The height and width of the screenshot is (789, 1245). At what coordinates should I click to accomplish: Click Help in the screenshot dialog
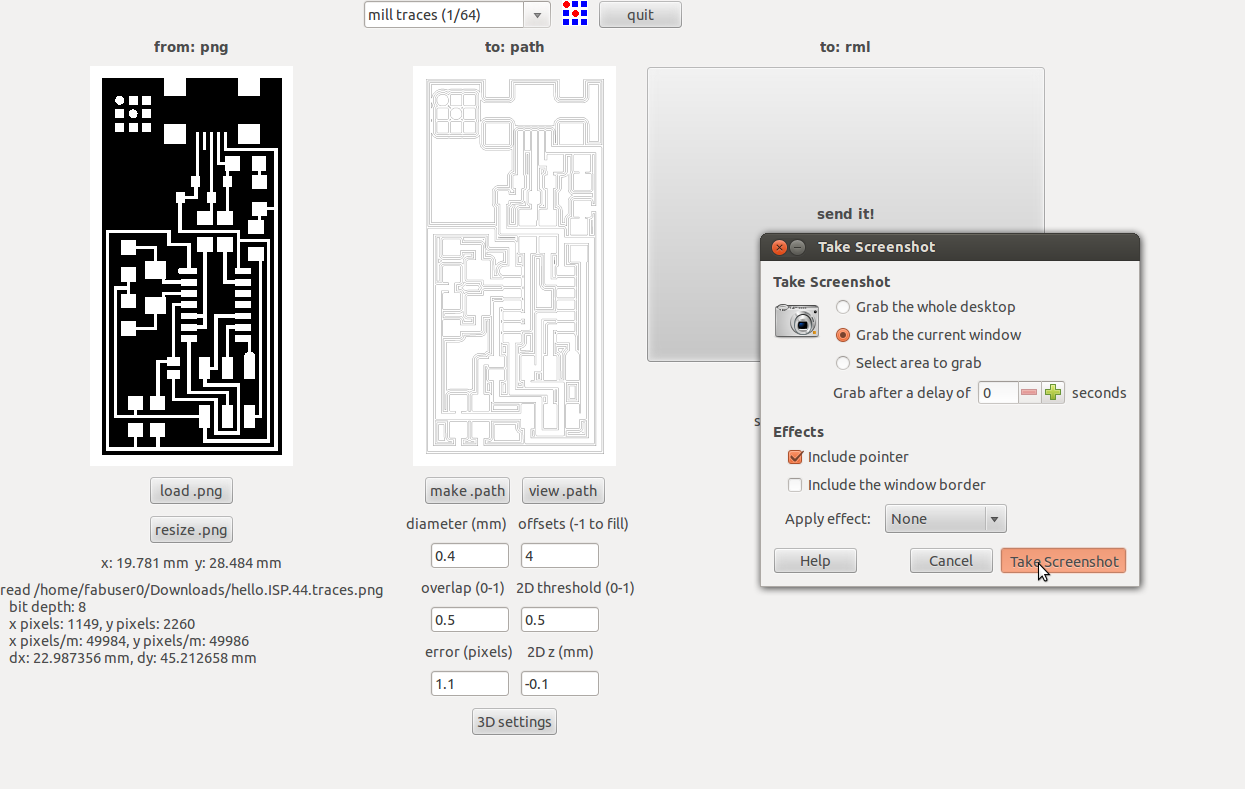(x=815, y=561)
